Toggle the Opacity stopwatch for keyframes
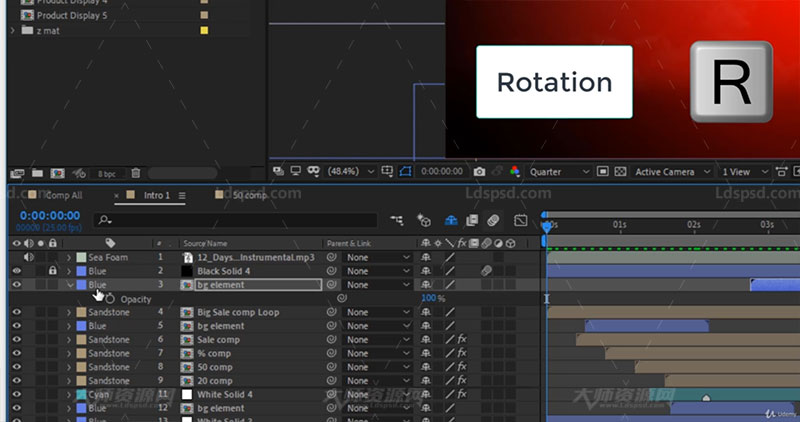The height and width of the screenshot is (422, 800). pyautogui.click(x=110, y=299)
